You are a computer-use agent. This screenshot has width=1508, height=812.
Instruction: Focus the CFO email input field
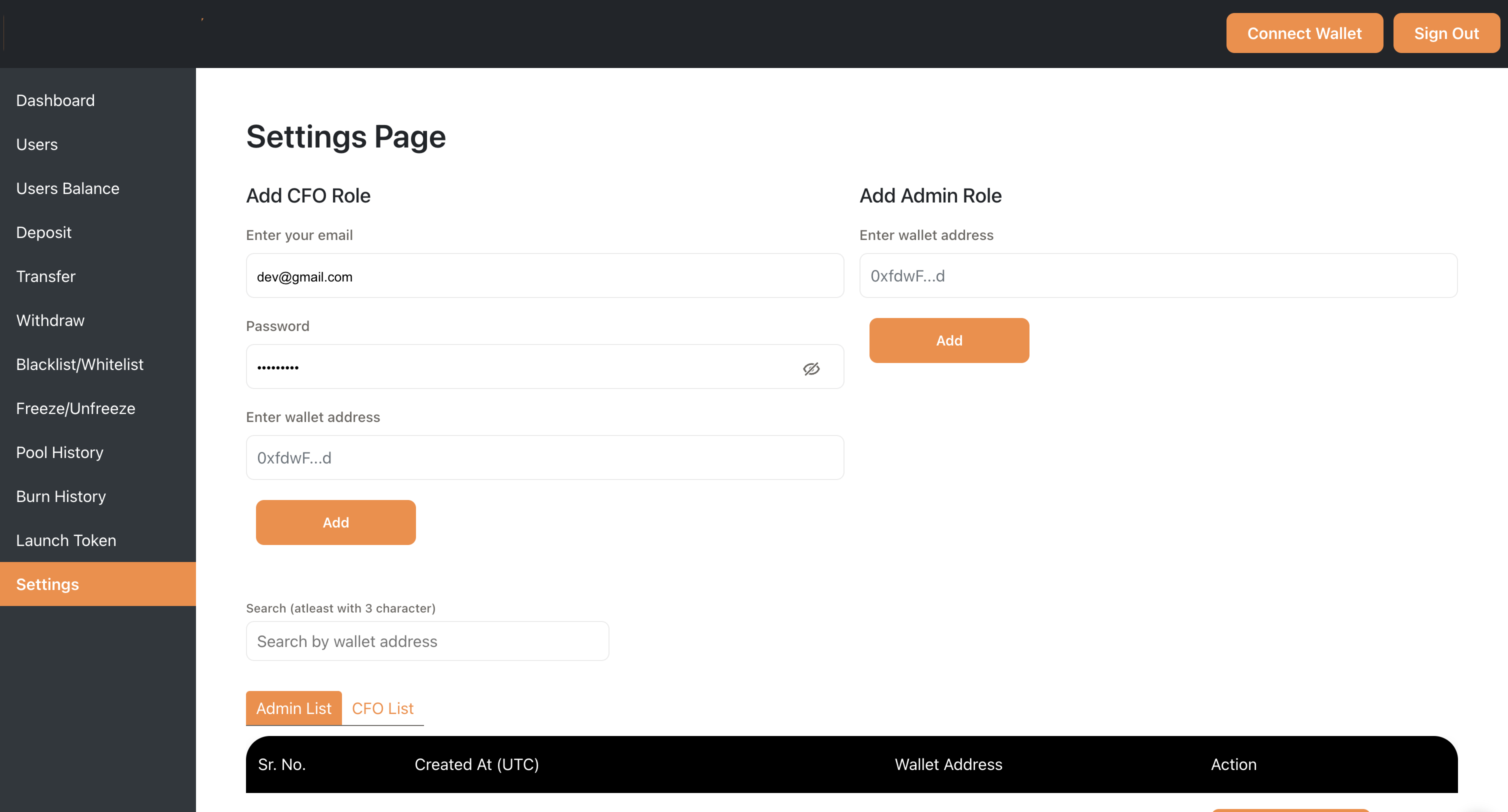tap(544, 275)
